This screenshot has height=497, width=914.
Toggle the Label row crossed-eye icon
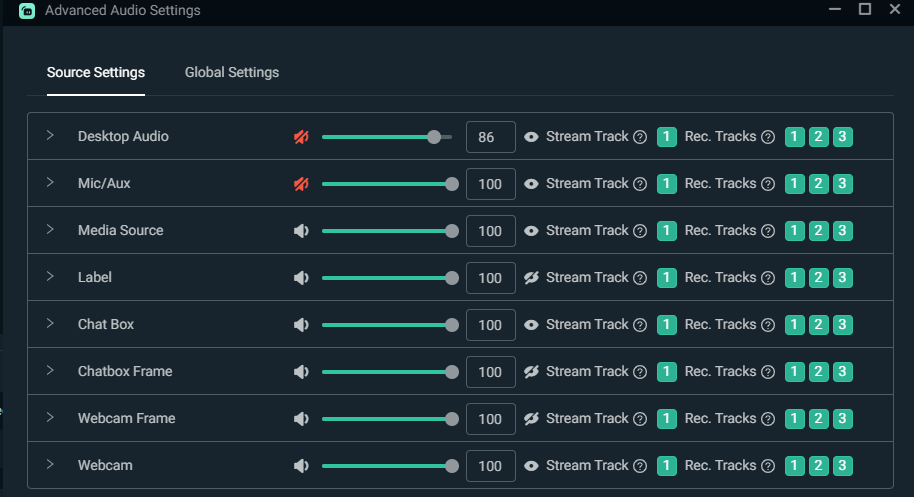point(532,278)
